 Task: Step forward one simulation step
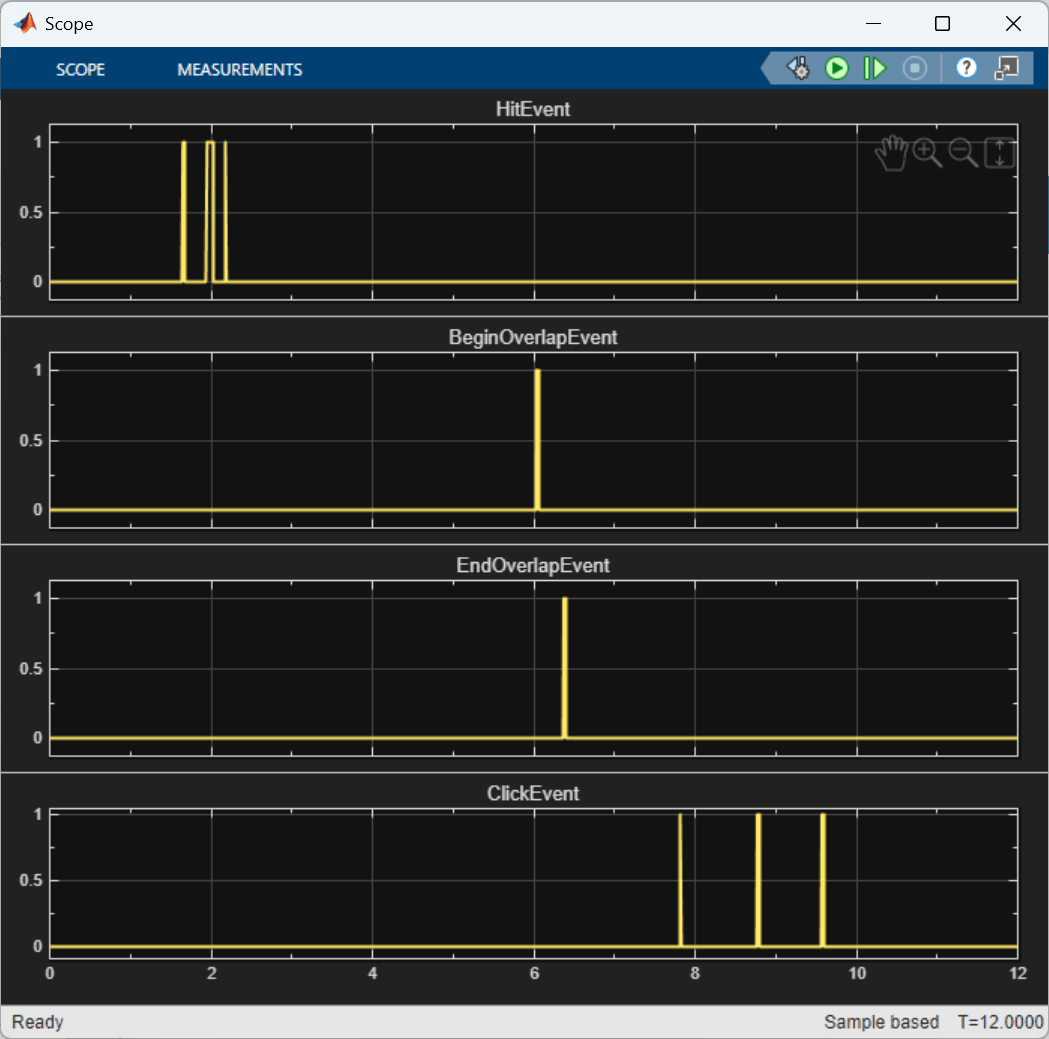coord(874,68)
